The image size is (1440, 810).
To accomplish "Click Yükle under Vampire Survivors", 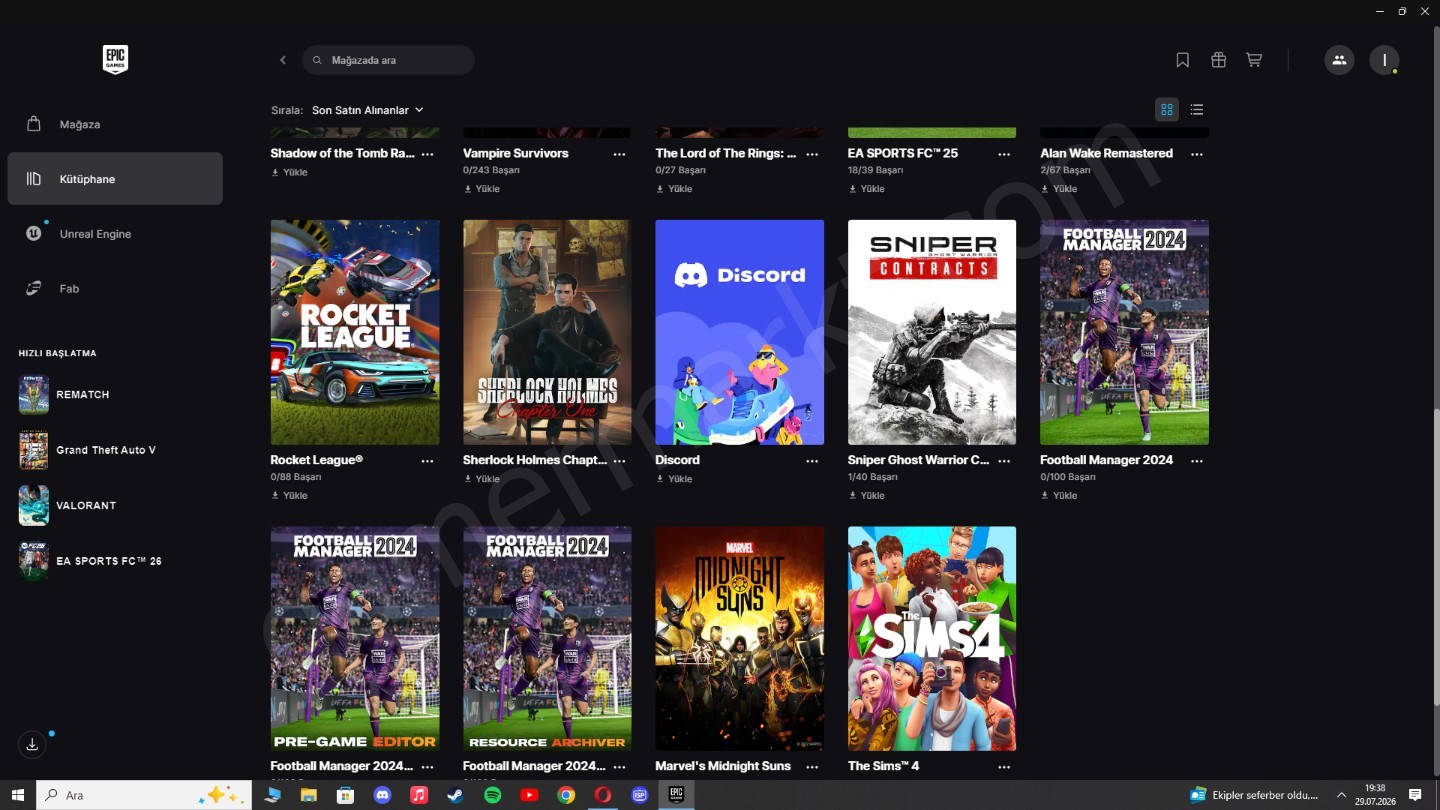I will 482,189.
